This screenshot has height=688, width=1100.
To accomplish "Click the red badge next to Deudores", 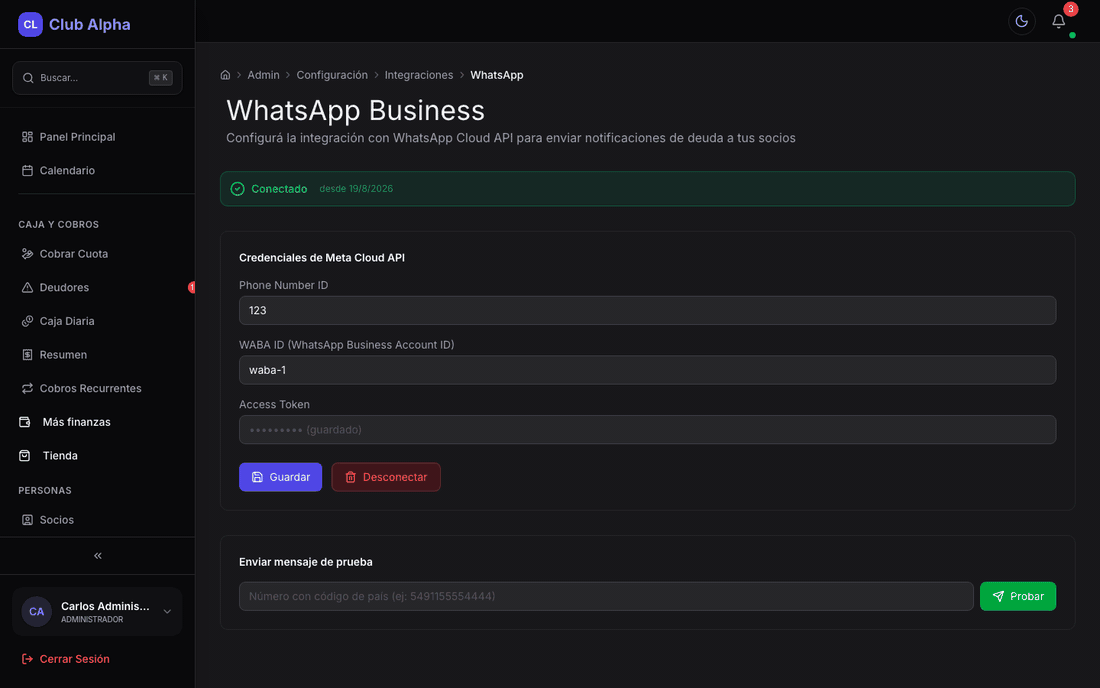I will click(x=192, y=288).
